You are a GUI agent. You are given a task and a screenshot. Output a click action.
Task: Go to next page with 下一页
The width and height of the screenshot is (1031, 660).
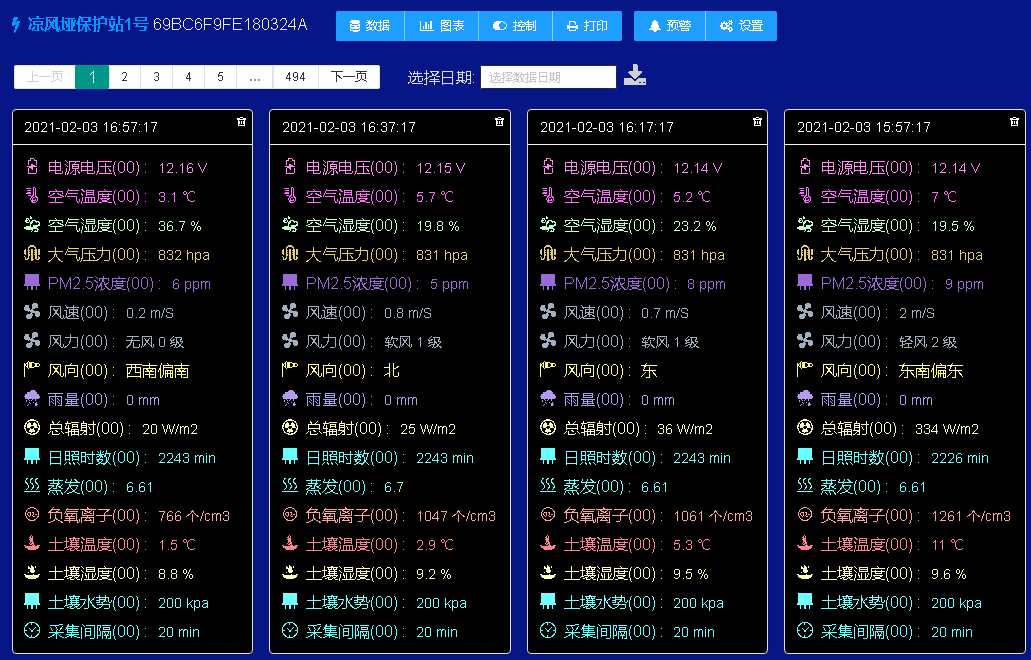coord(349,77)
